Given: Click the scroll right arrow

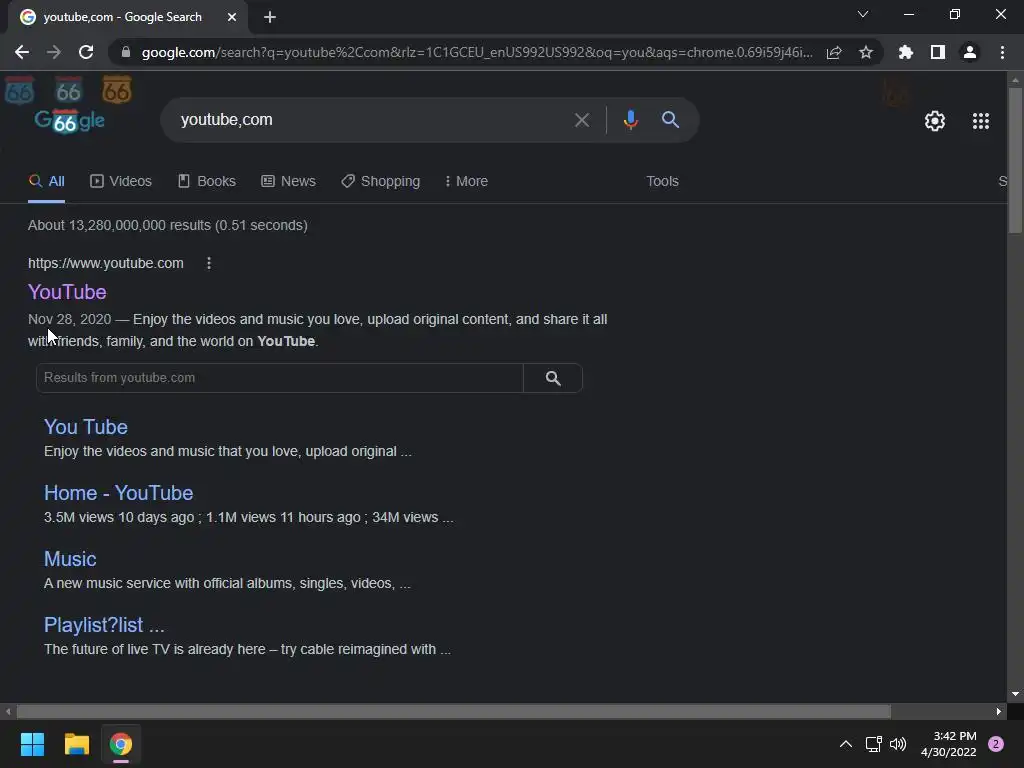Looking at the screenshot, I should [999, 711].
